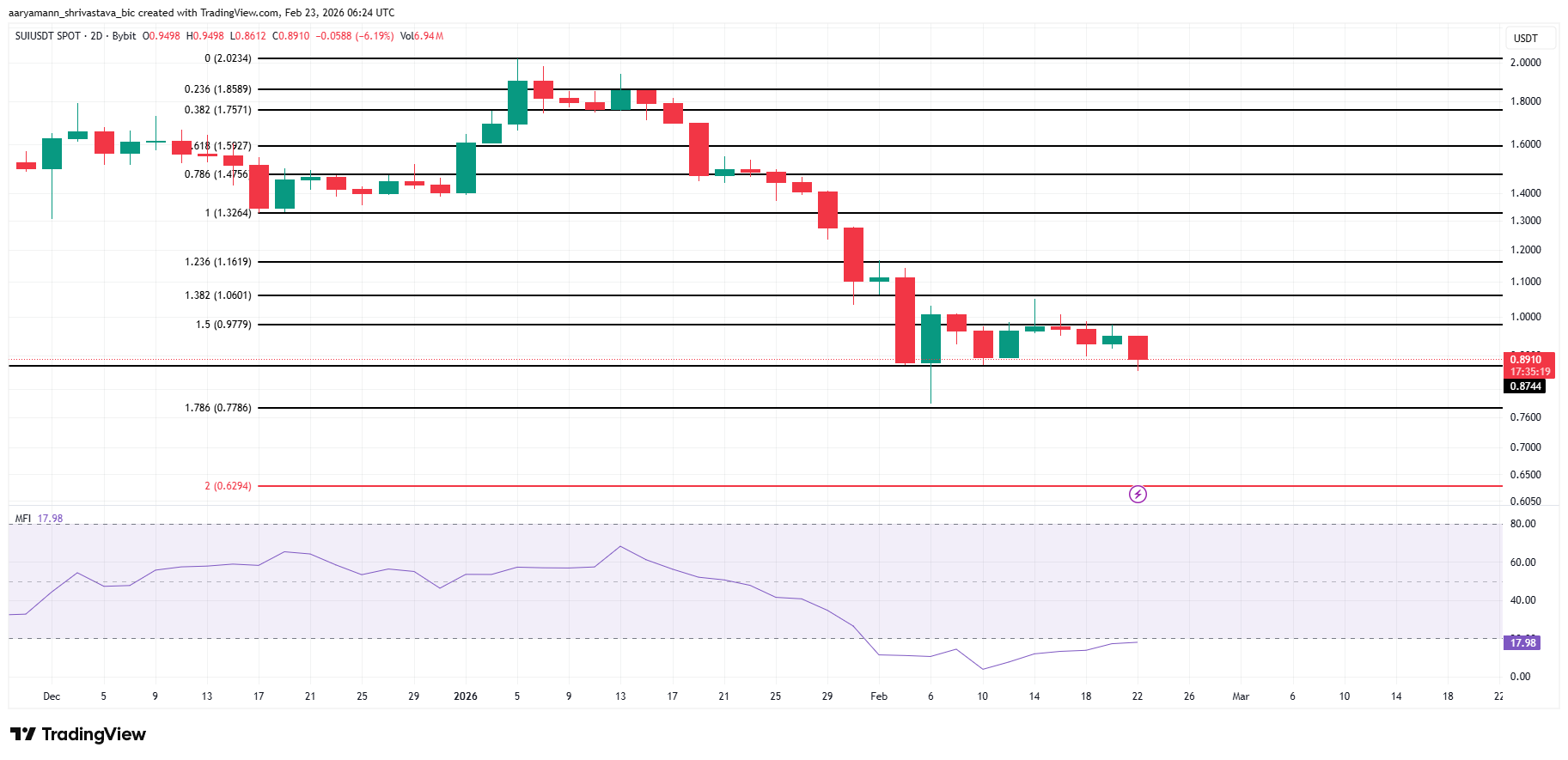This screenshot has height=760, width=1568.
Task: Click the 1.382 (1.0601) Fibonacci label
Action: point(218,295)
